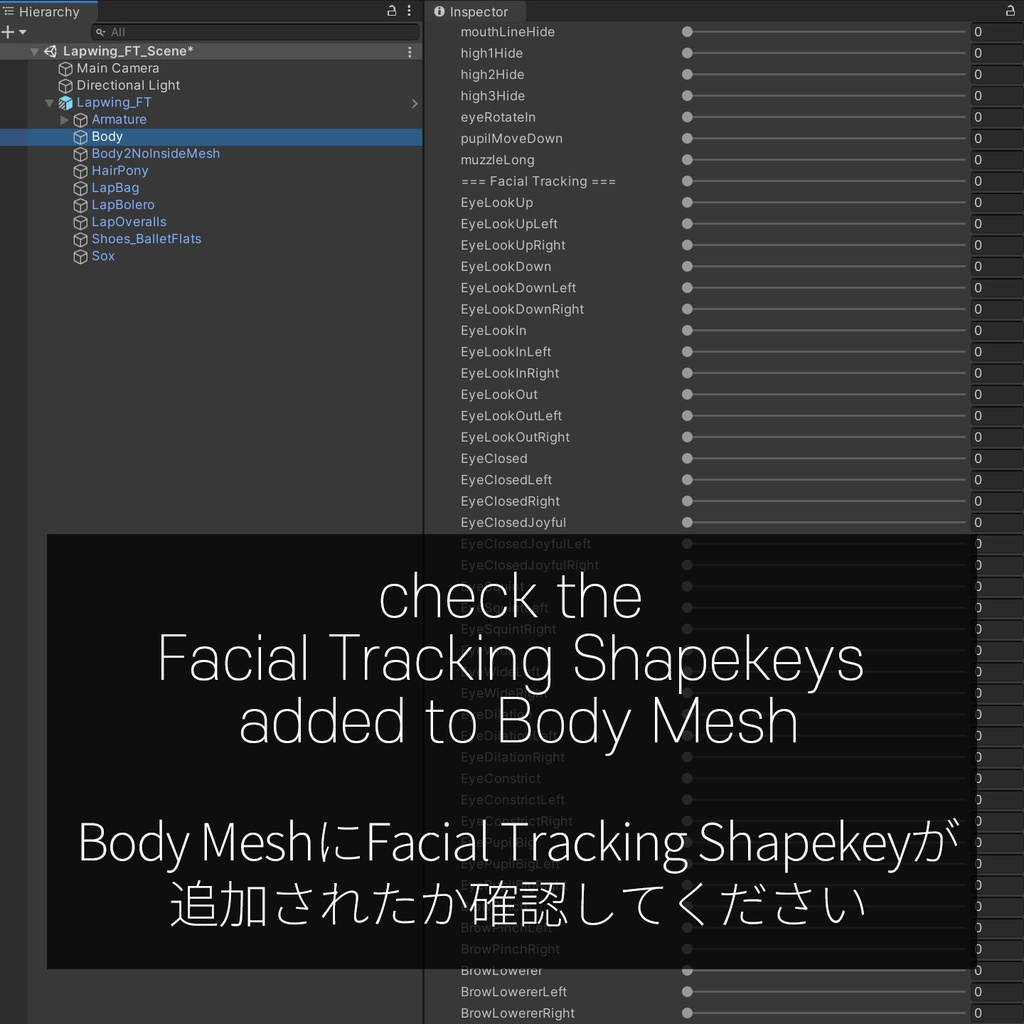Open Lapwing_FT prefab via its right arrow
This screenshot has height=1024, width=1024.
(414, 102)
